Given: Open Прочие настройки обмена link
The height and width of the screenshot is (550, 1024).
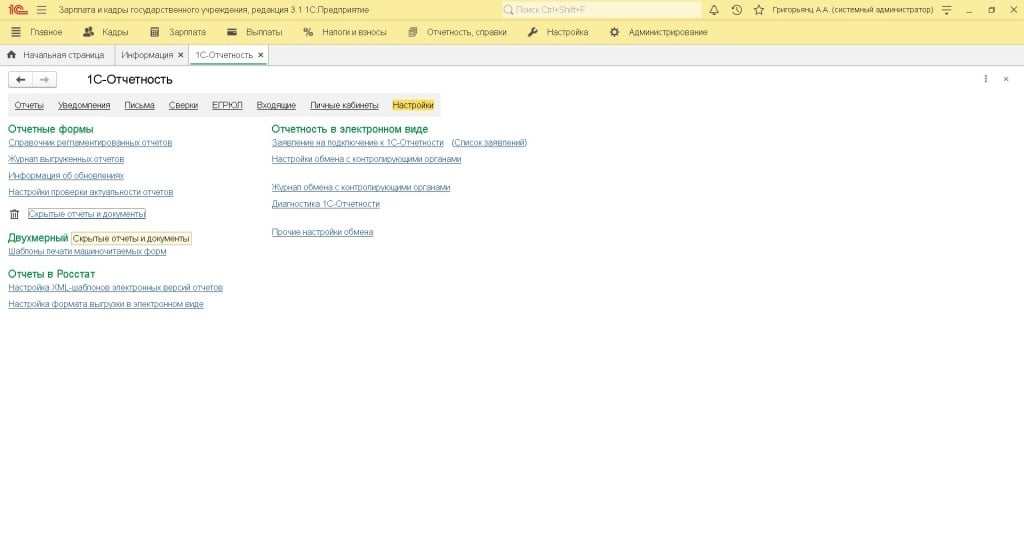Looking at the screenshot, I should point(322,232).
